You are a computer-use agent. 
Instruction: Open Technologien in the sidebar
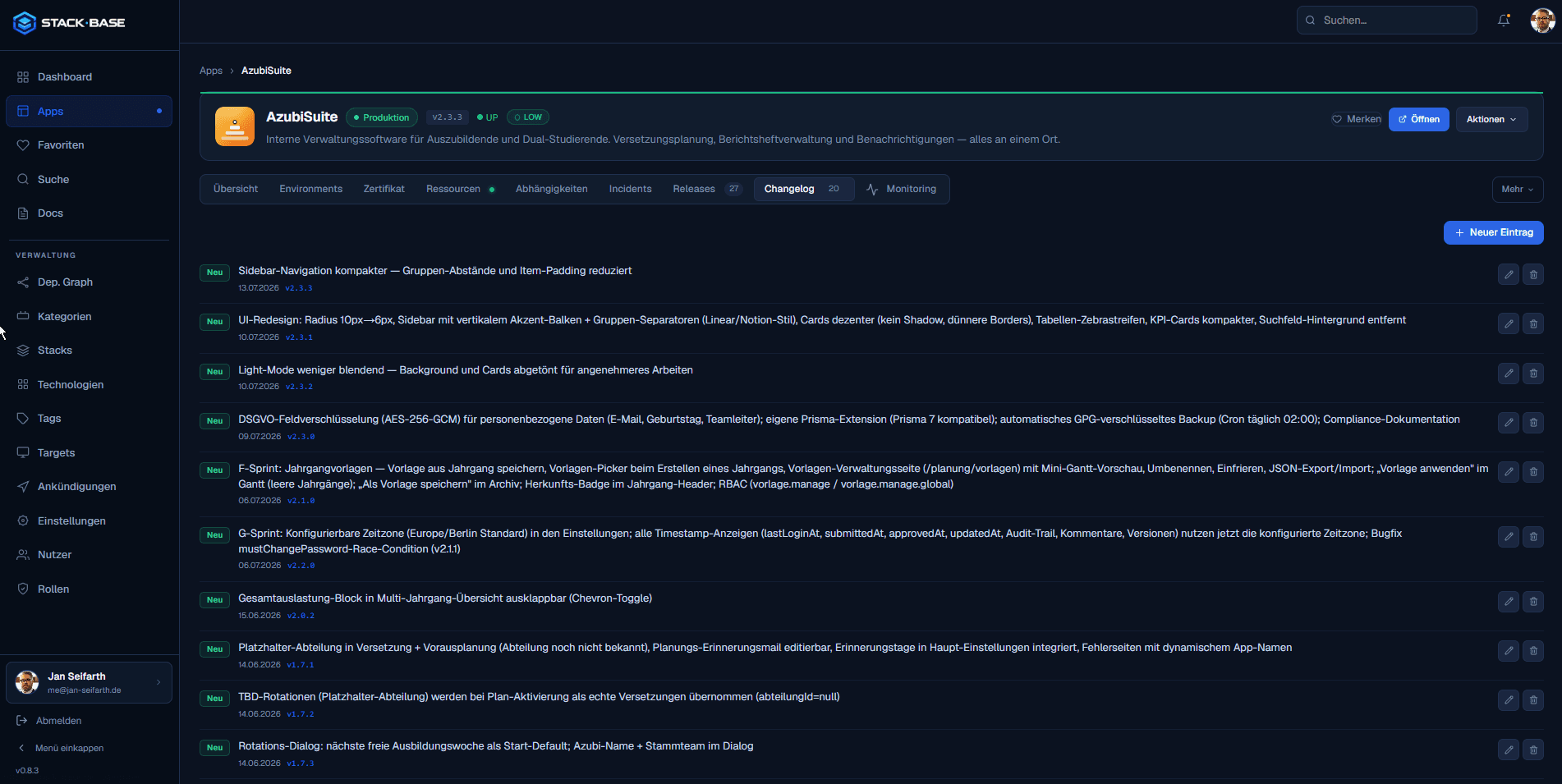pyautogui.click(x=89, y=385)
